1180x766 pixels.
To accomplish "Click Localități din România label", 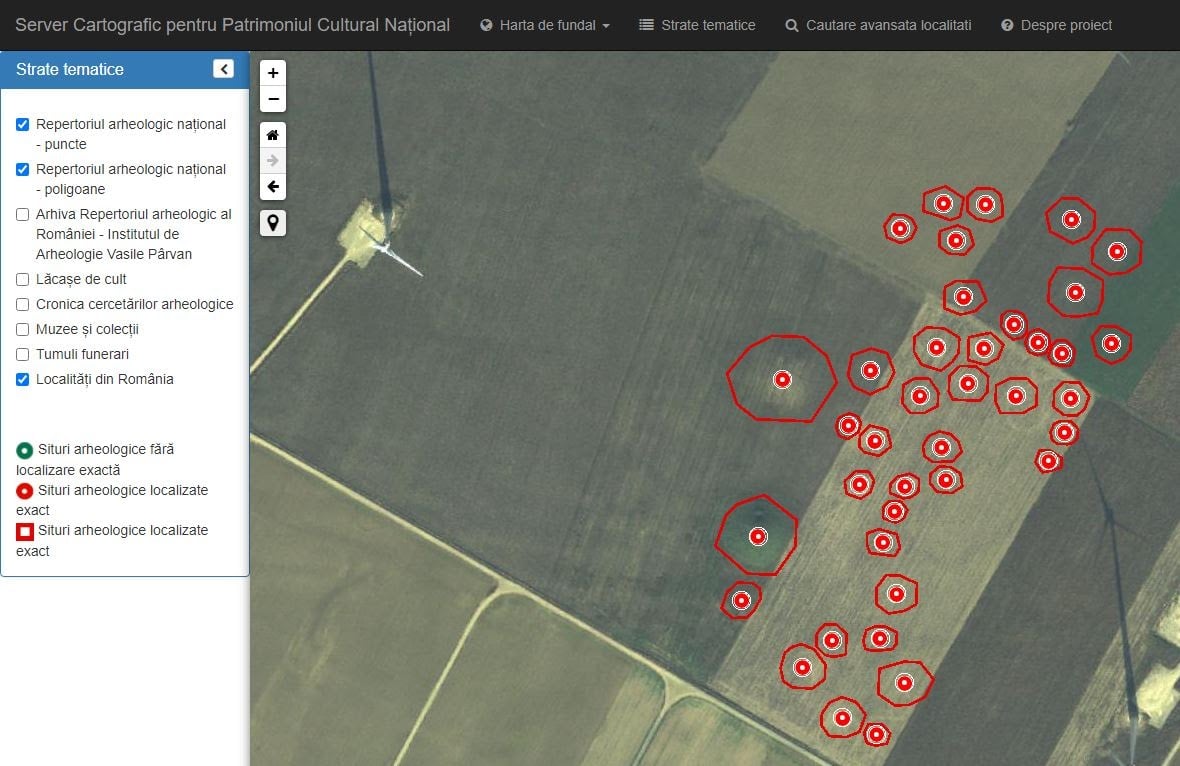I will coord(105,379).
